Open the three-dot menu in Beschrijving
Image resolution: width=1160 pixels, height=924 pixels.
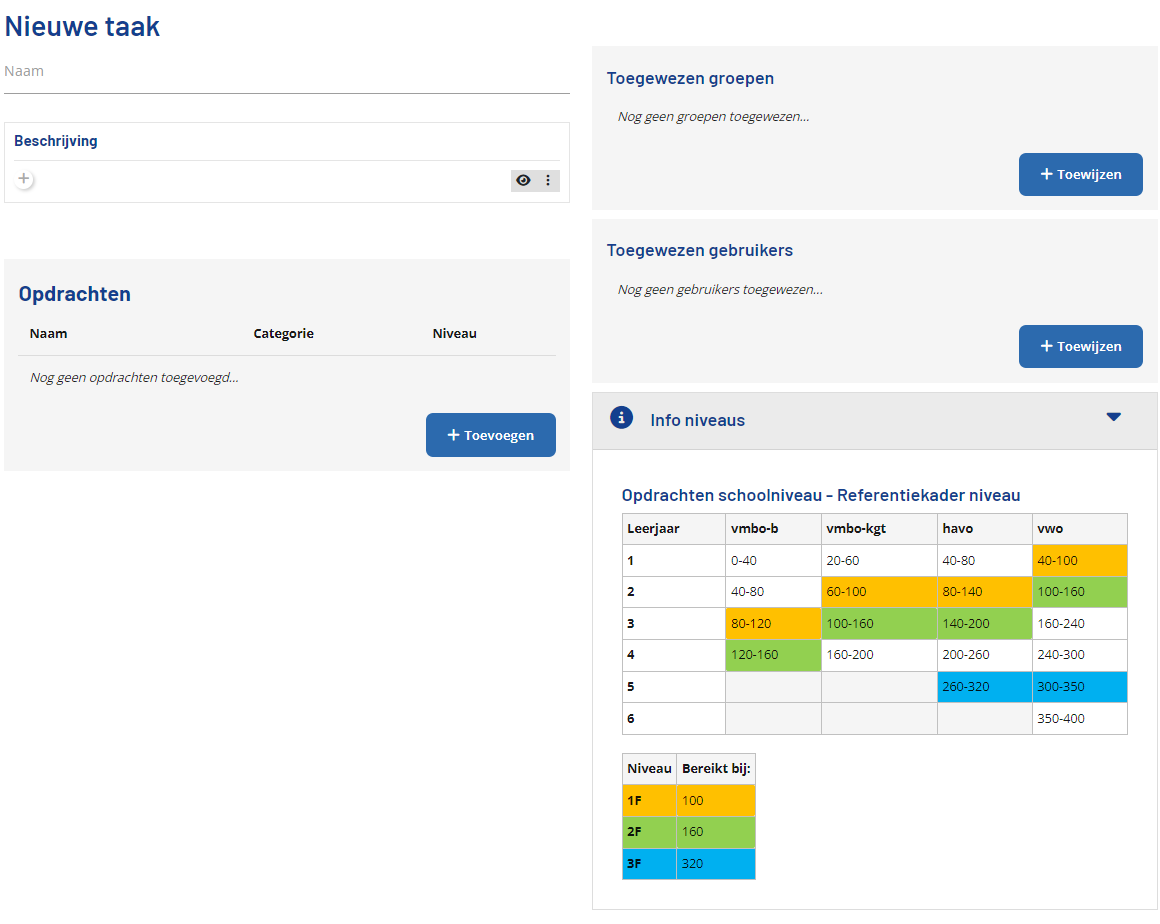[548, 181]
